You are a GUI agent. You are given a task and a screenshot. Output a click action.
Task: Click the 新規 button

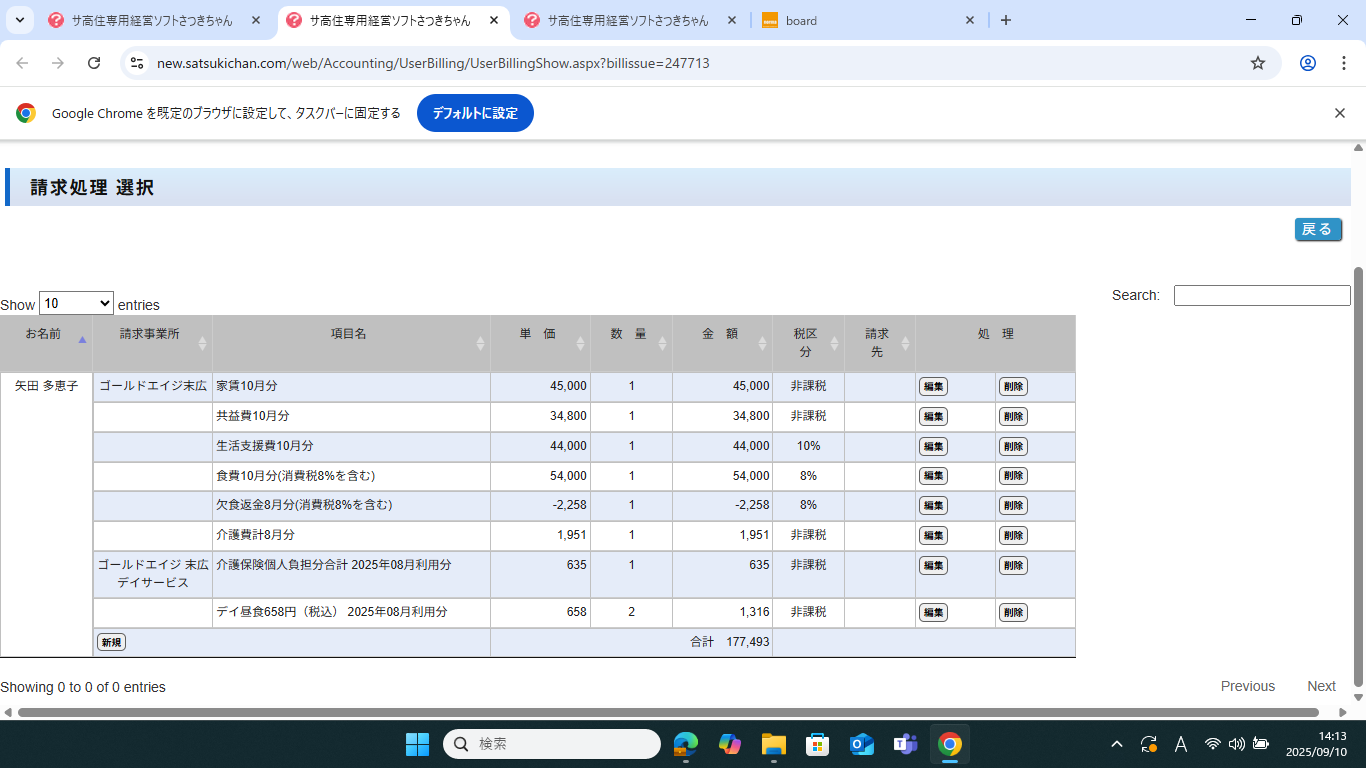tap(111, 642)
